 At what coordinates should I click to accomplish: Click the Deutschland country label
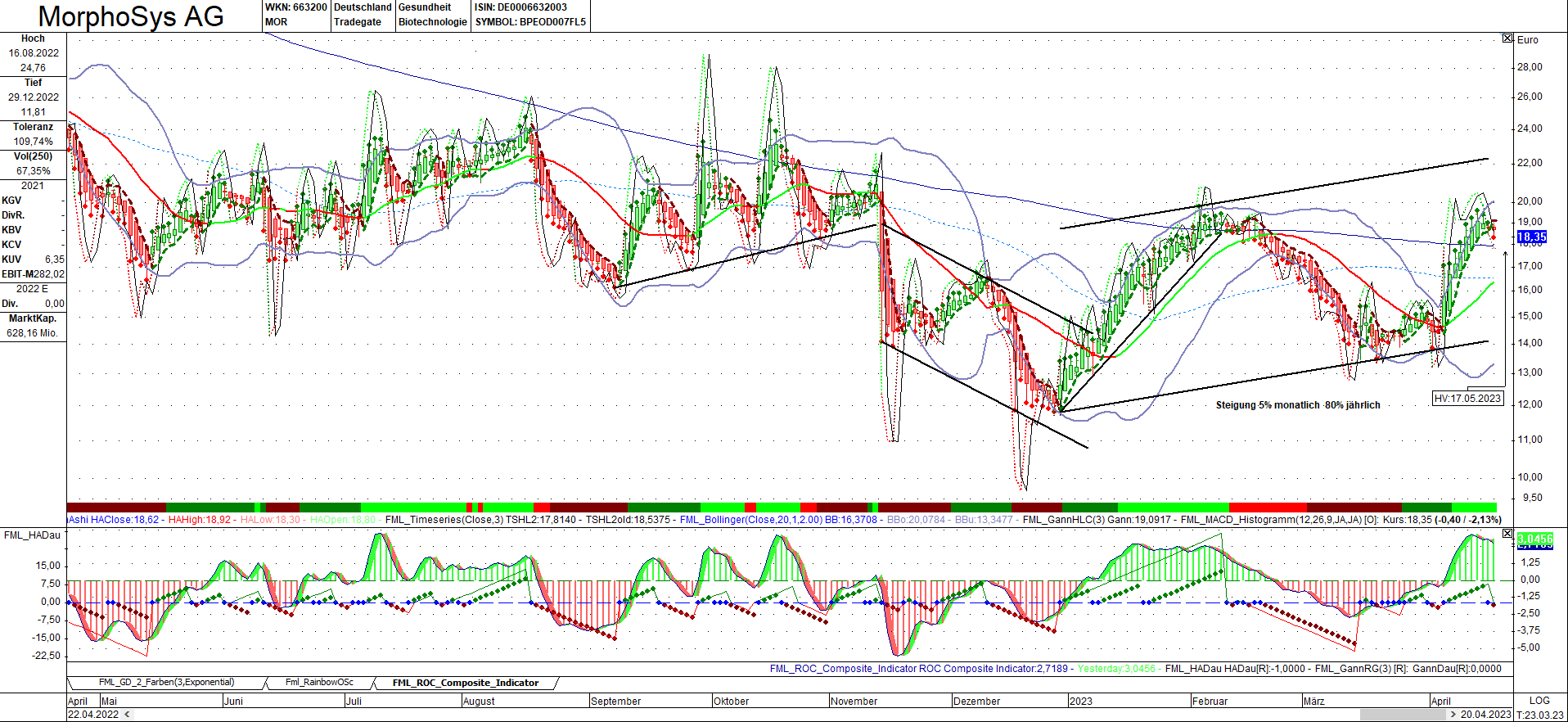[x=363, y=7]
